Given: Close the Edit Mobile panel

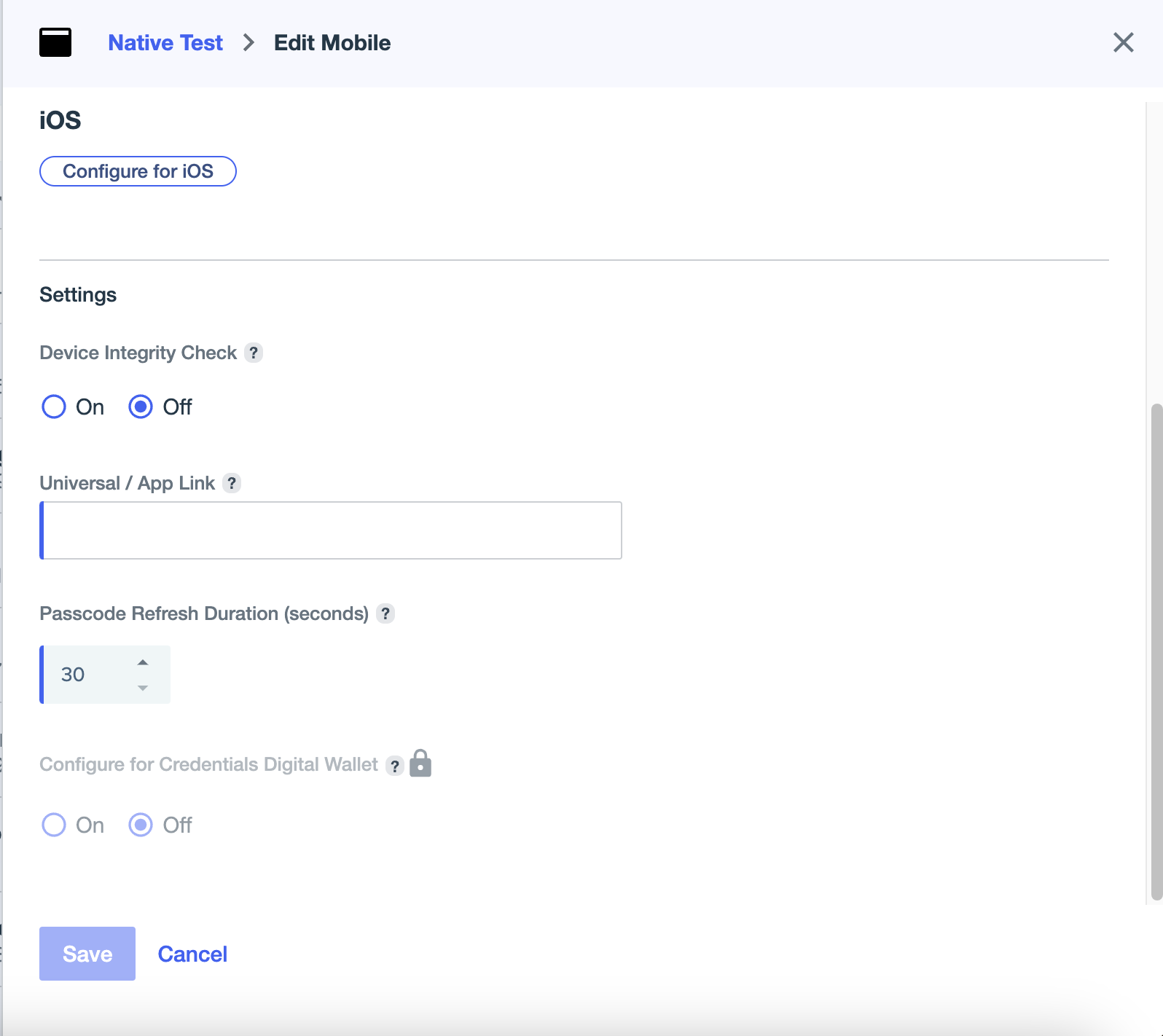Looking at the screenshot, I should click(x=1123, y=42).
